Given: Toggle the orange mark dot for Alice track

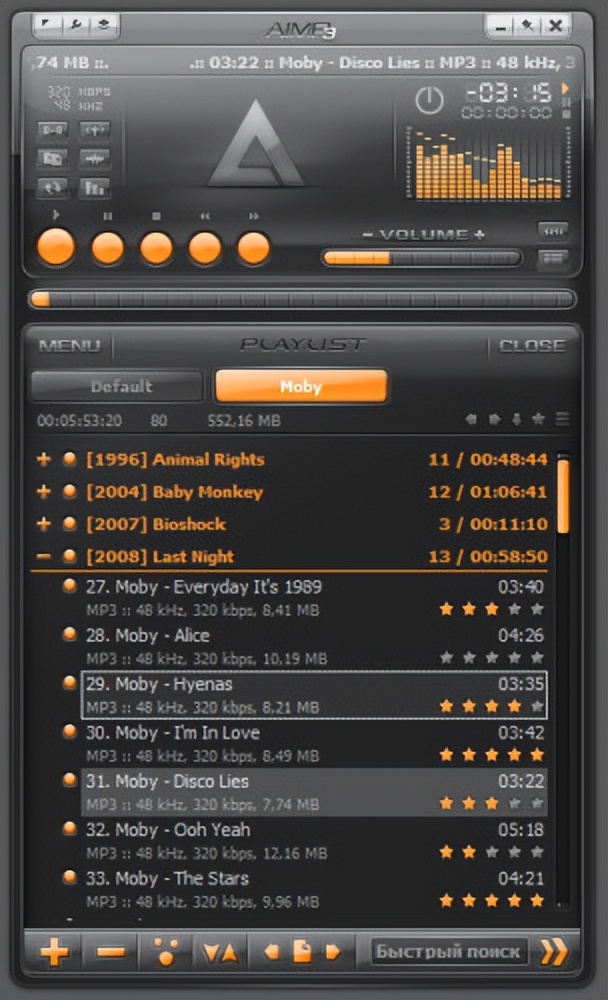Looking at the screenshot, I should point(70,634).
